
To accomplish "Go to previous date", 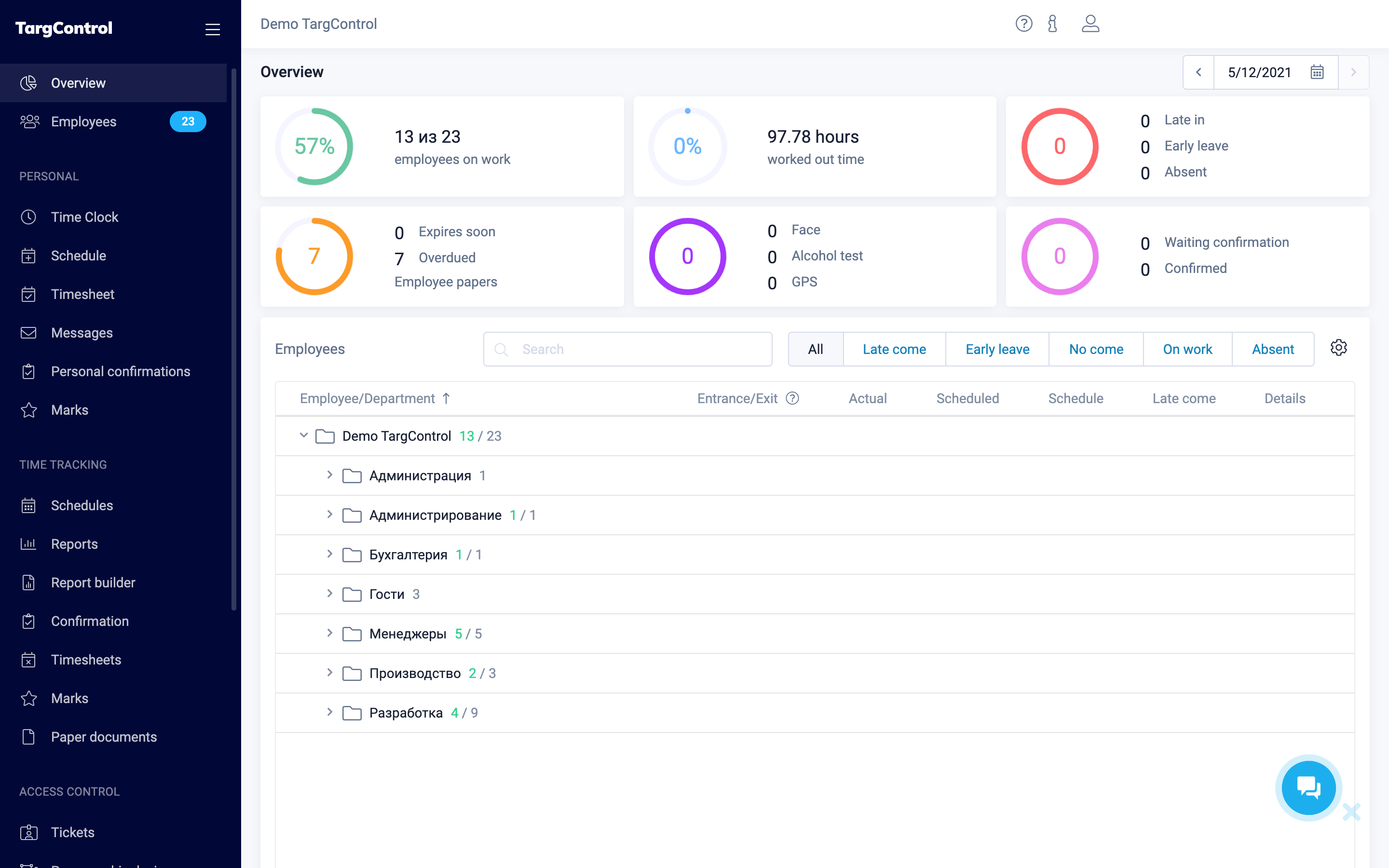I will tap(1198, 72).
